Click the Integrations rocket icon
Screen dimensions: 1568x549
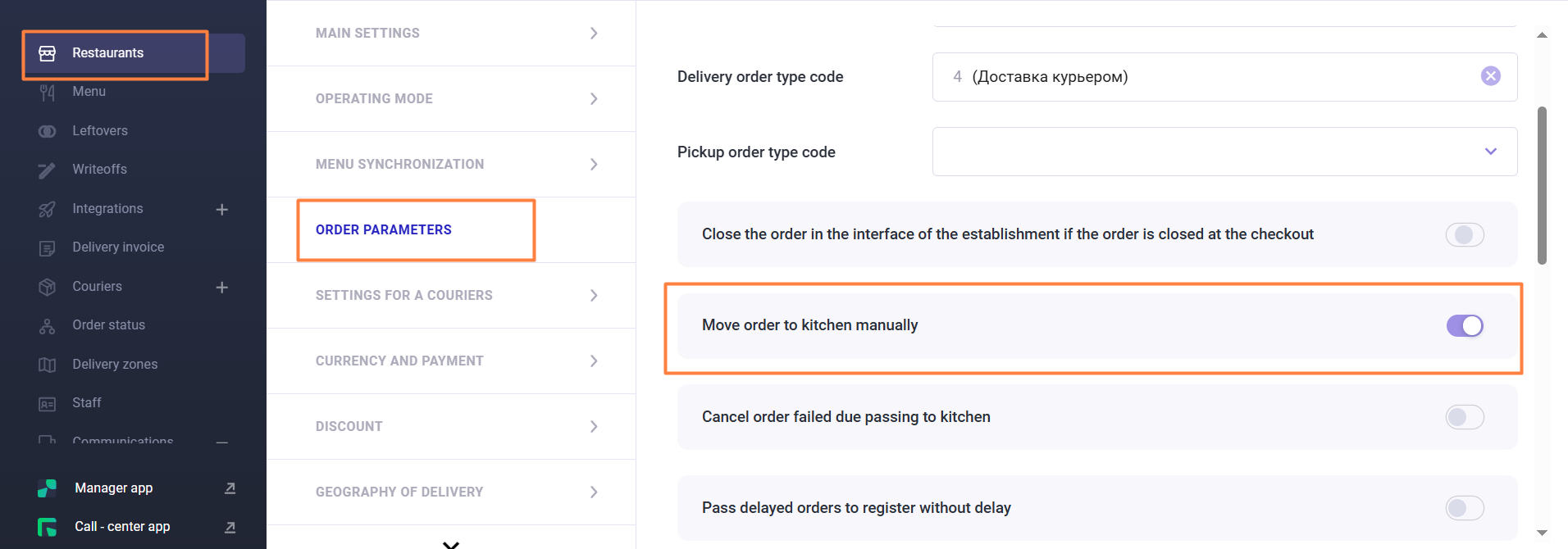tap(48, 209)
